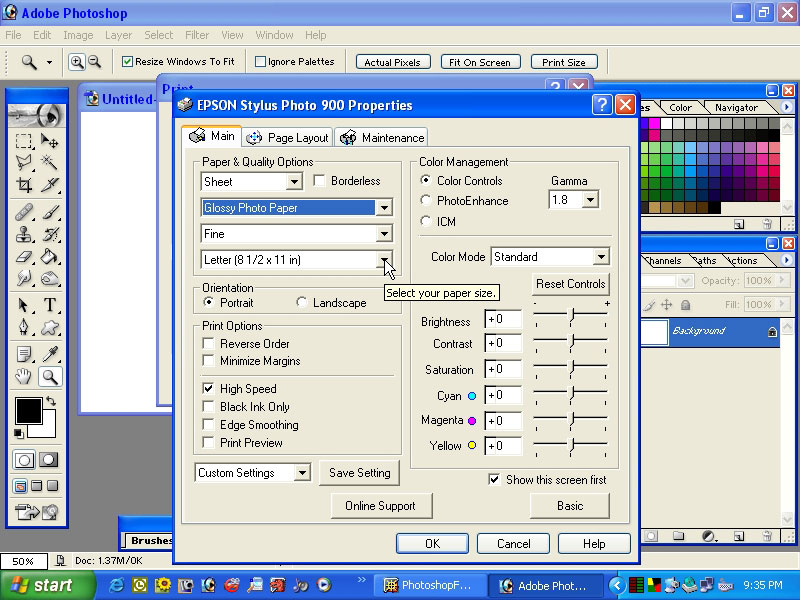
Task: Open the paper size dropdown showing Letter
Action: coord(384,260)
